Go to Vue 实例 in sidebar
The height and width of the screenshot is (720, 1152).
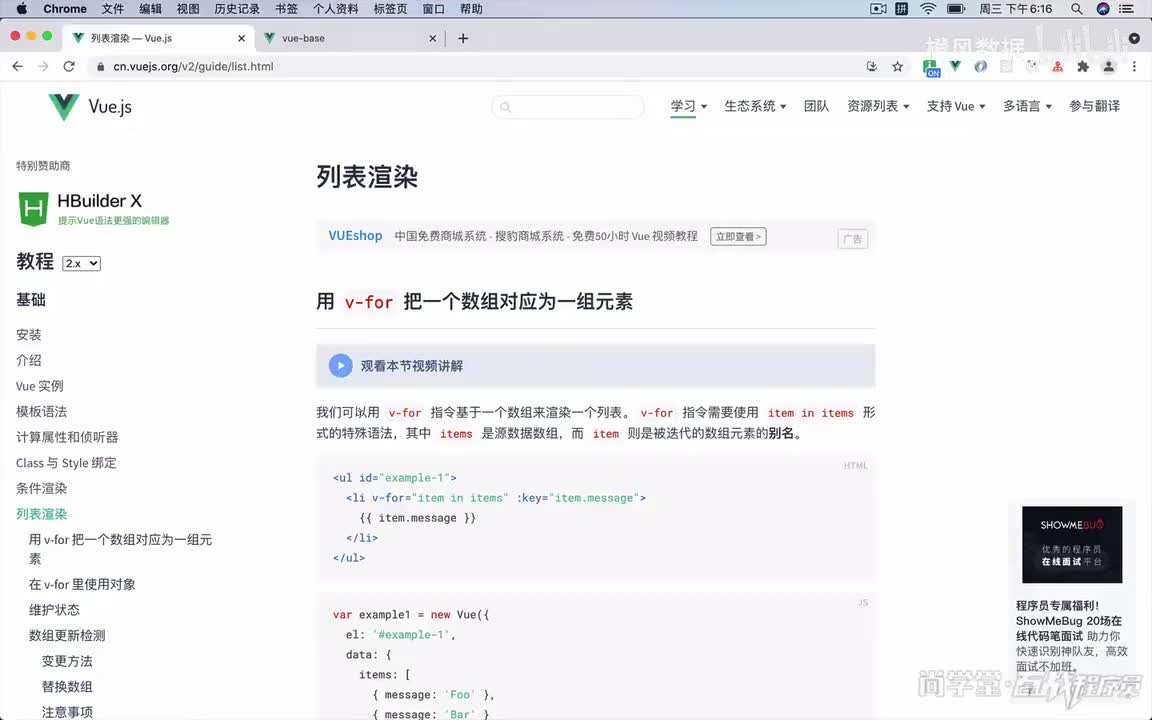tap(40, 386)
